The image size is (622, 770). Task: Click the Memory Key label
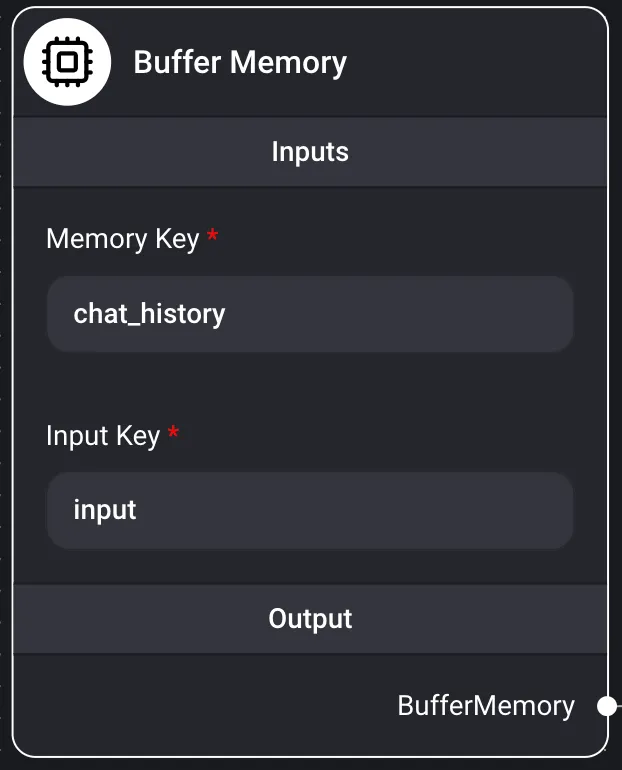click(122, 239)
